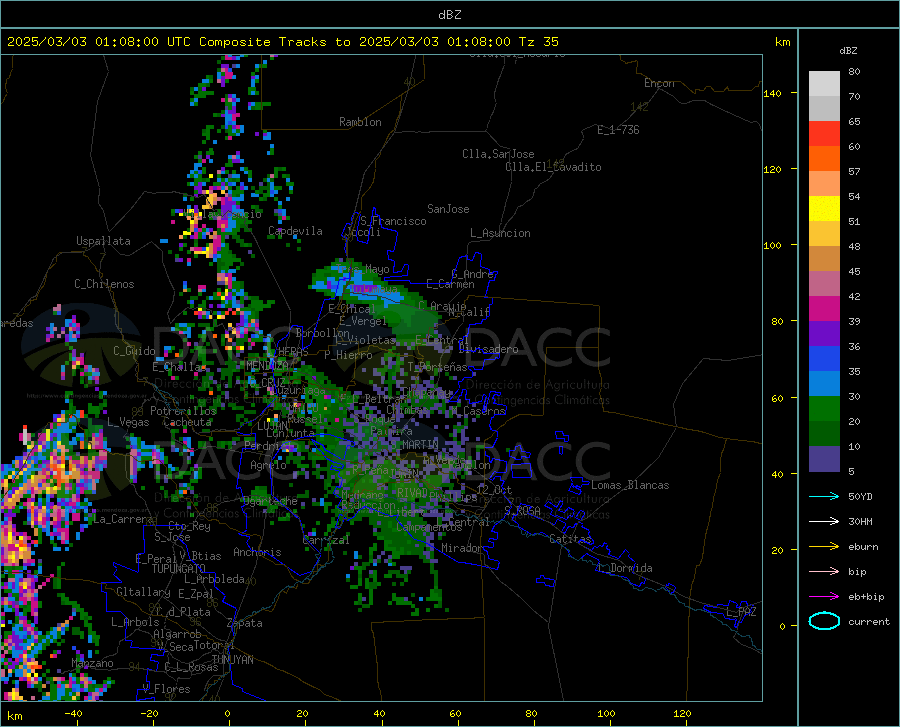
Task: Select the green 20-30 dBZ legend band
Action: [824, 409]
